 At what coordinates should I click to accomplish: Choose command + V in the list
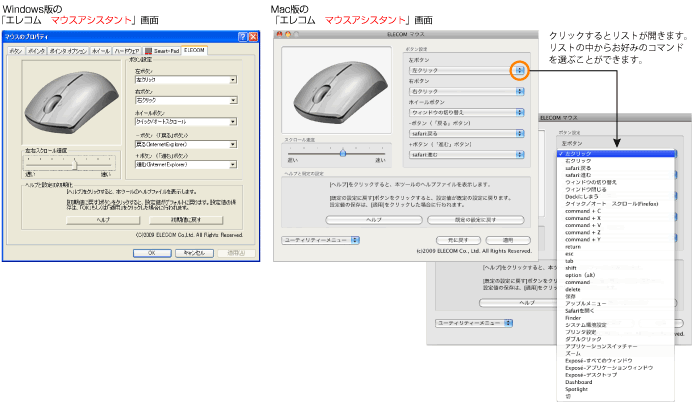point(616,225)
